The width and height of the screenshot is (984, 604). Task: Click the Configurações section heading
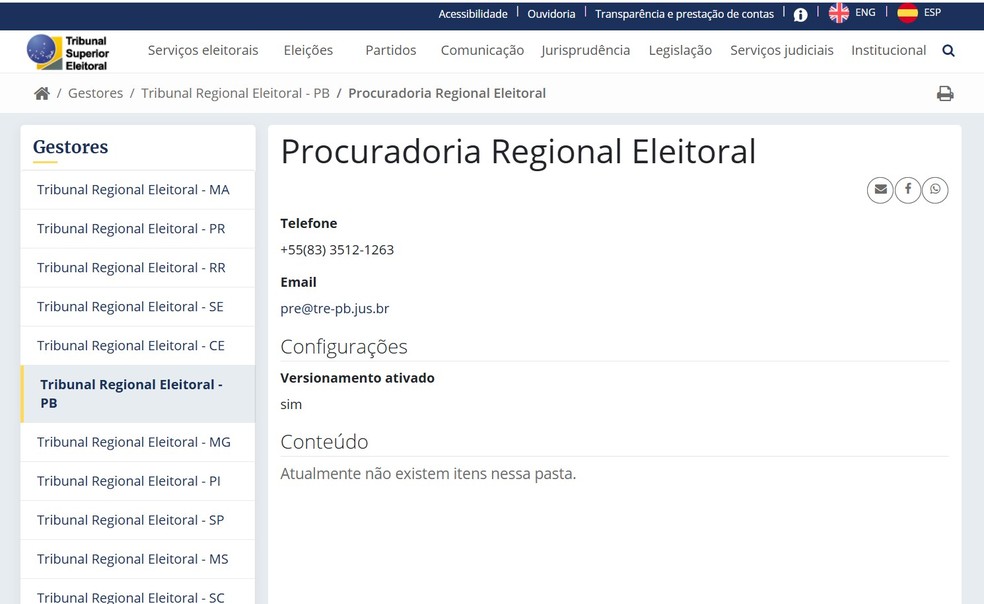(344, 347)
